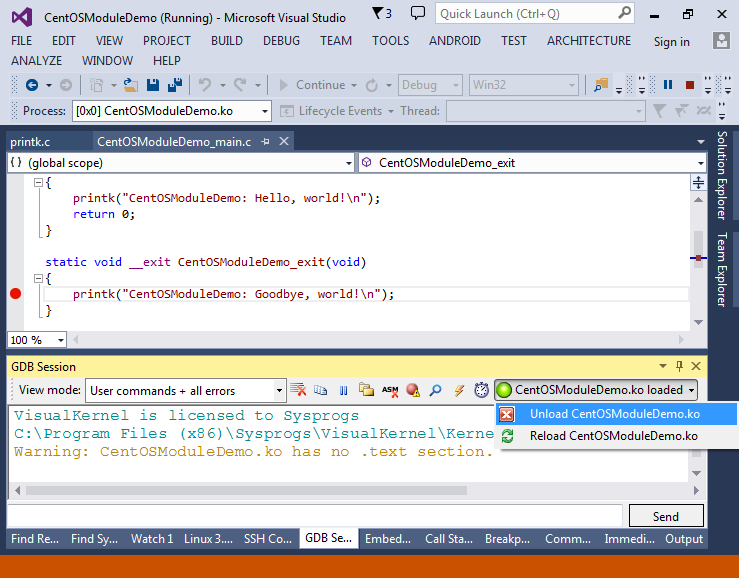739x578 pixels.
Task: Click the Undo arrow icon
Action: tap(205, 85)
